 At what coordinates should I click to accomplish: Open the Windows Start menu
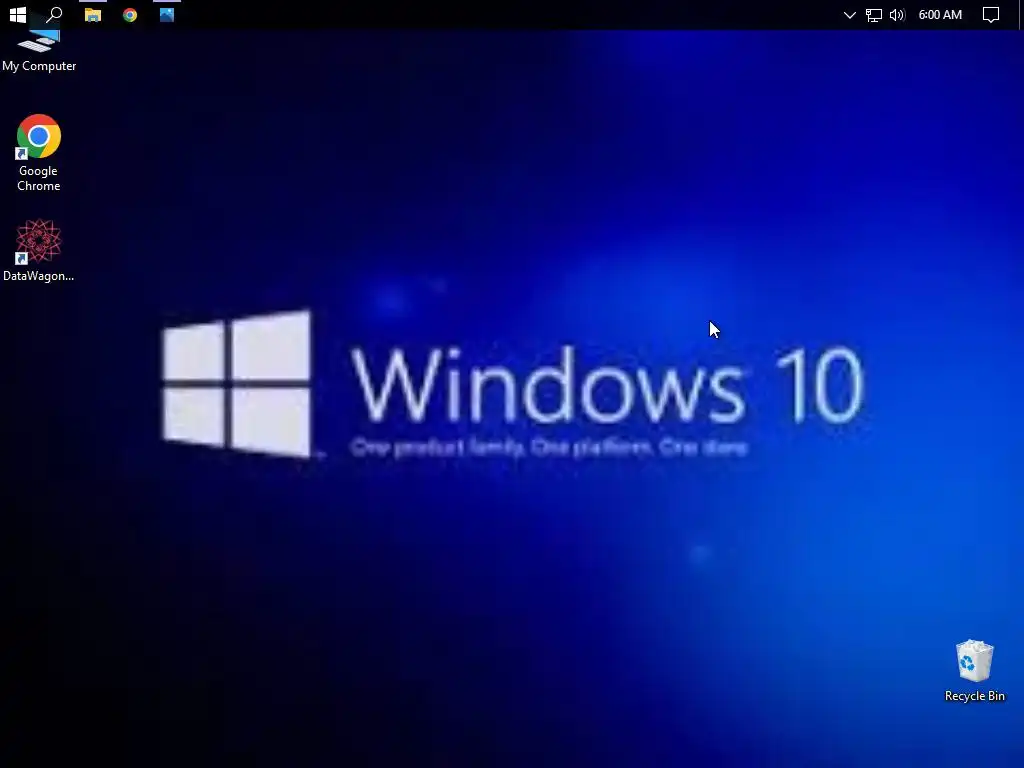tap(18, 14)
